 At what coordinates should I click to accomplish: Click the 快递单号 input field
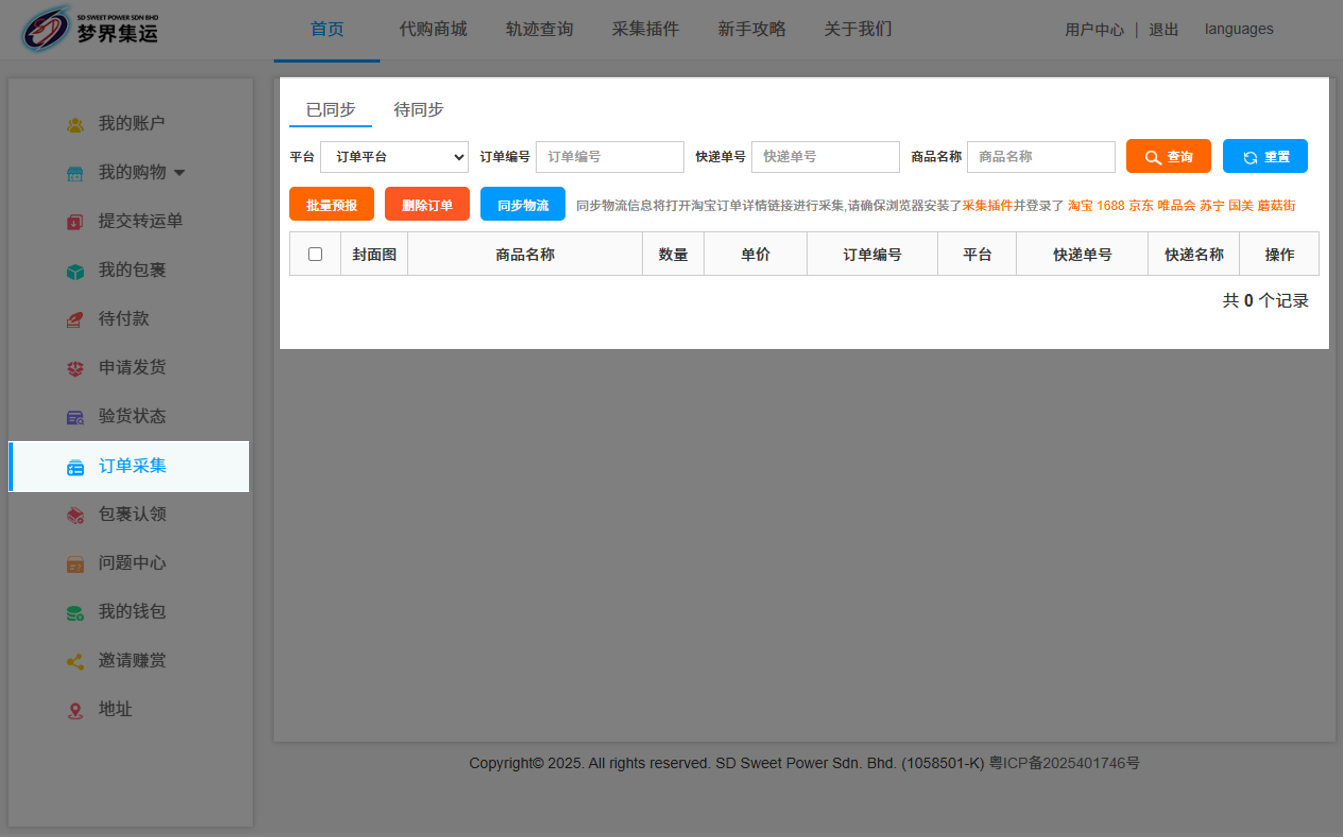(825, 157)
